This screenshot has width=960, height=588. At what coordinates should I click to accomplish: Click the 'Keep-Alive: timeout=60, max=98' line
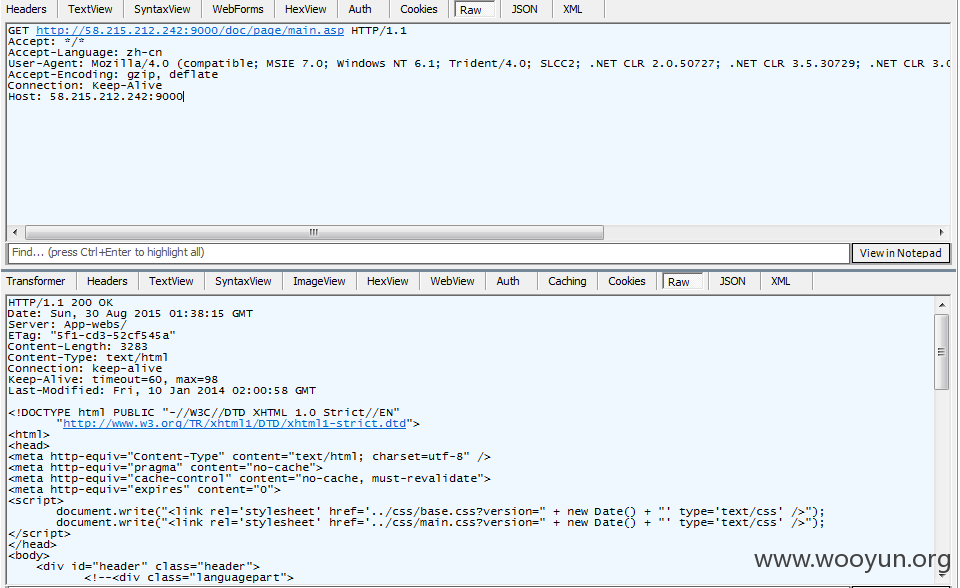pos(113,380)
